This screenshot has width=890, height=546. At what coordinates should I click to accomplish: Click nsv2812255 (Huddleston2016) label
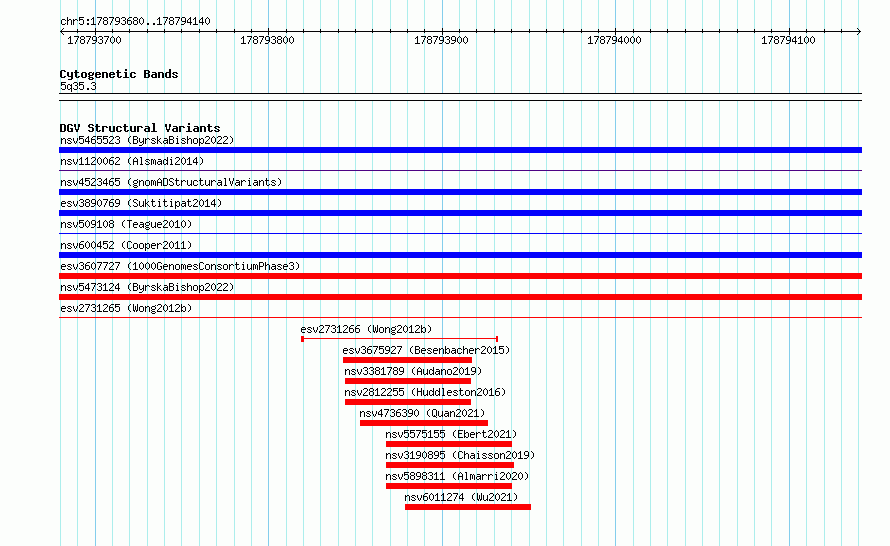coord(425,392)
